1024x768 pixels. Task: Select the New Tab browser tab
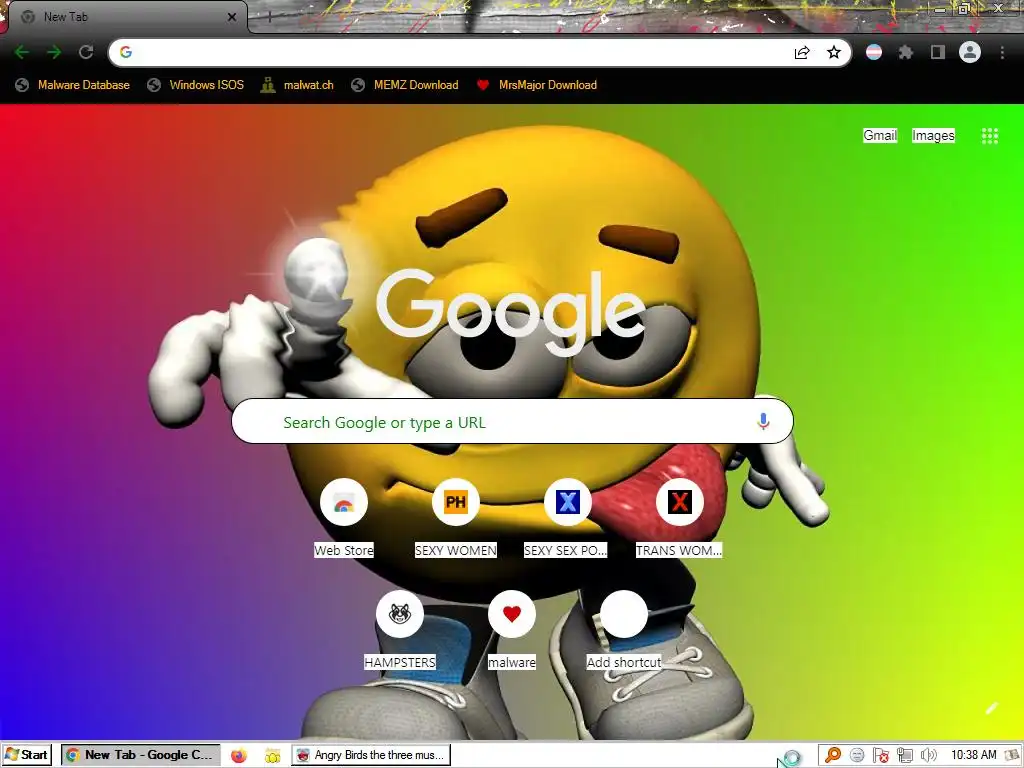point(127,17)
